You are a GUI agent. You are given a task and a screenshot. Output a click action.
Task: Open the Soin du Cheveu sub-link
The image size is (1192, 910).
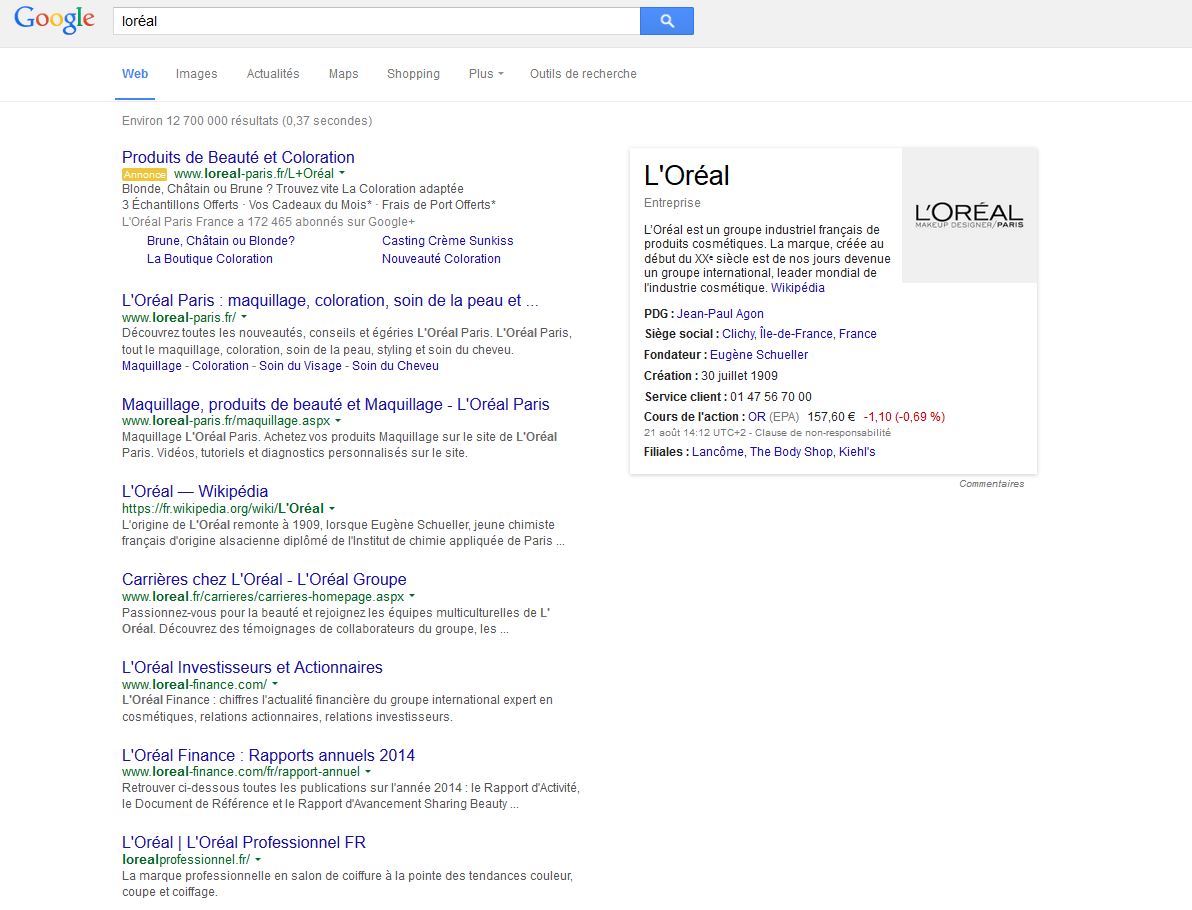[x=395, y=366]
